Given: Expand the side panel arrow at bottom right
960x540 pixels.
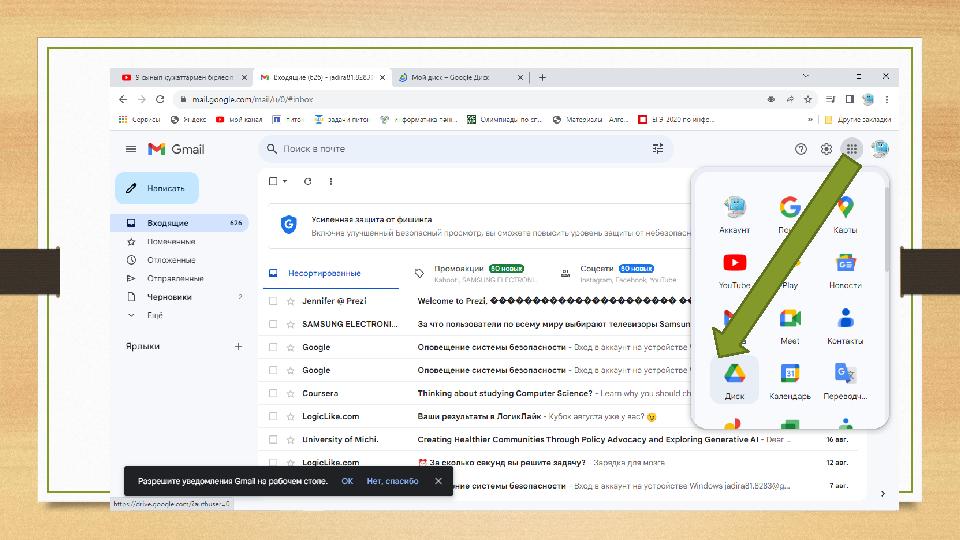Looking at the screenshot, I should tap(882, 493).
